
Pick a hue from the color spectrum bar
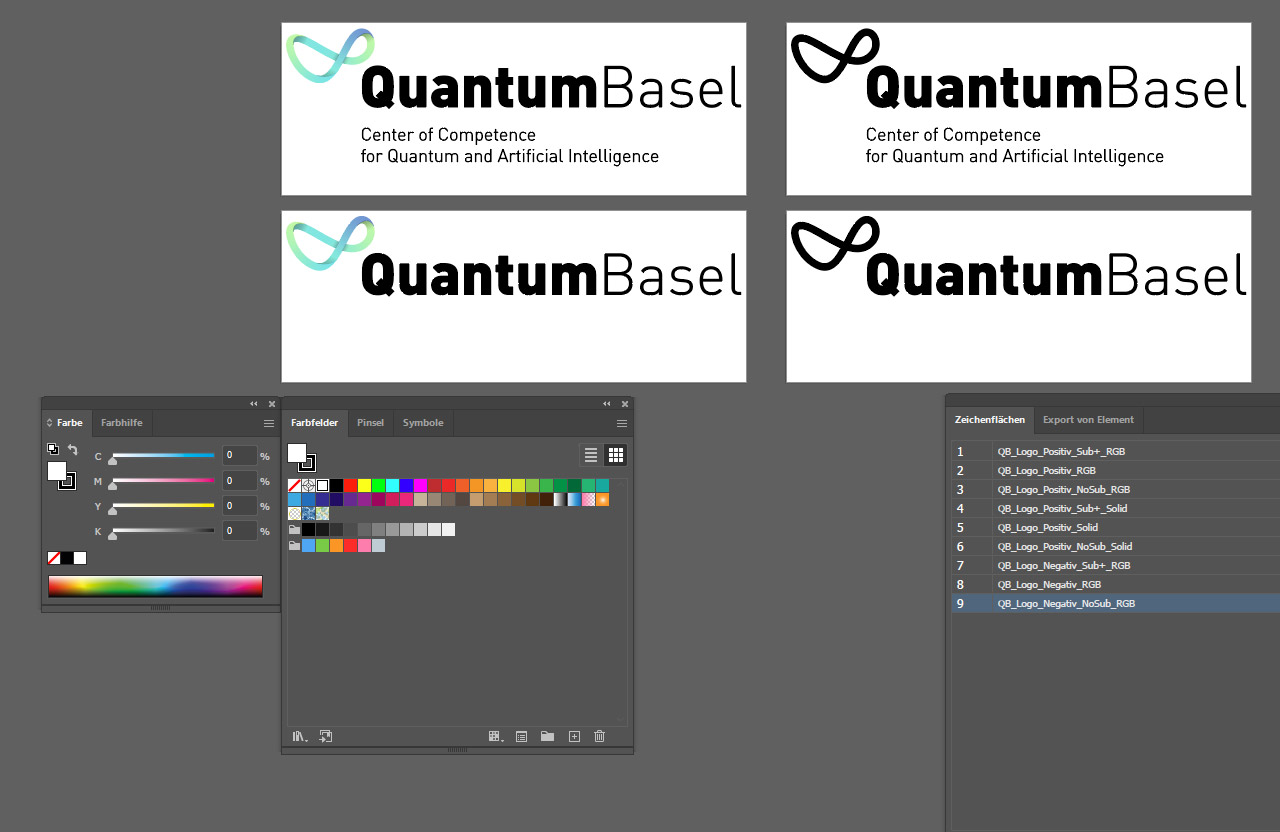click(155, 586)
